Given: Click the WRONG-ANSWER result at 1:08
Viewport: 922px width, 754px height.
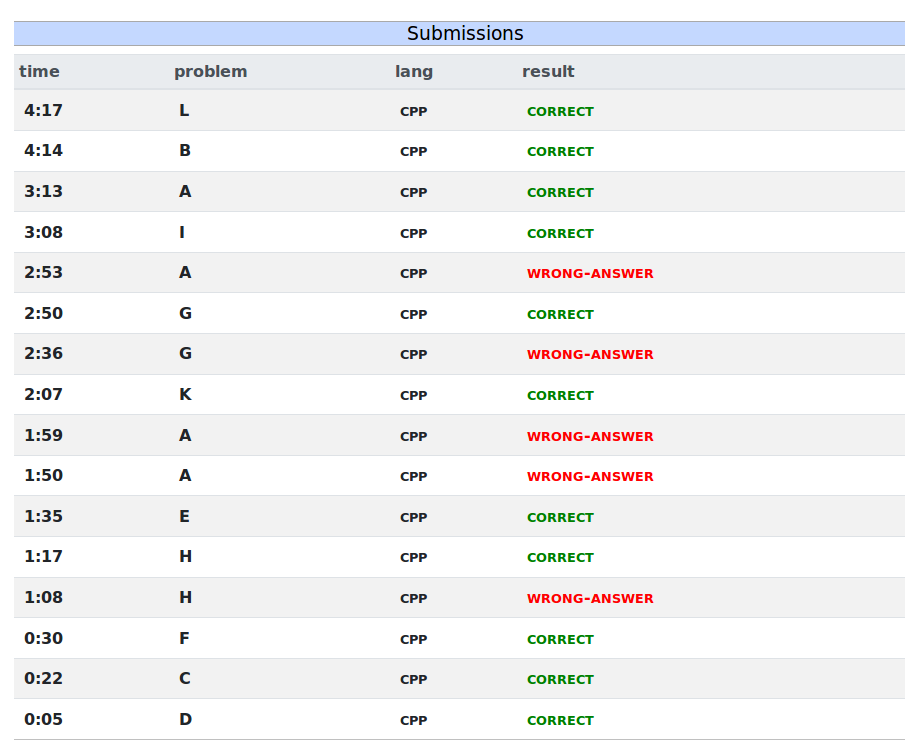Looking at the screenshot, I should pos(590,599).
